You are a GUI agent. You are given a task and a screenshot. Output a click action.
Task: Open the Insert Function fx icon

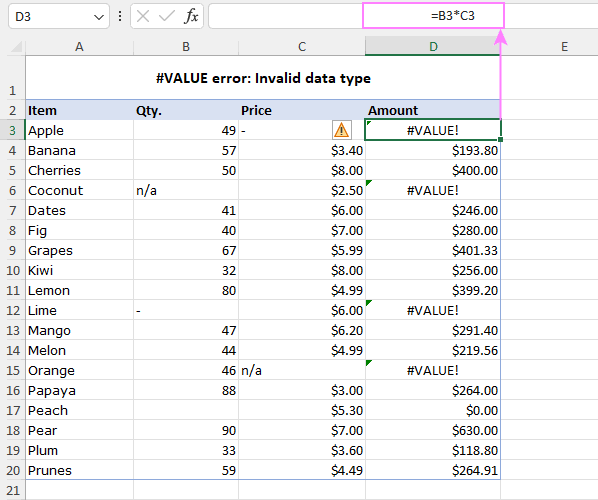point(191,16)
